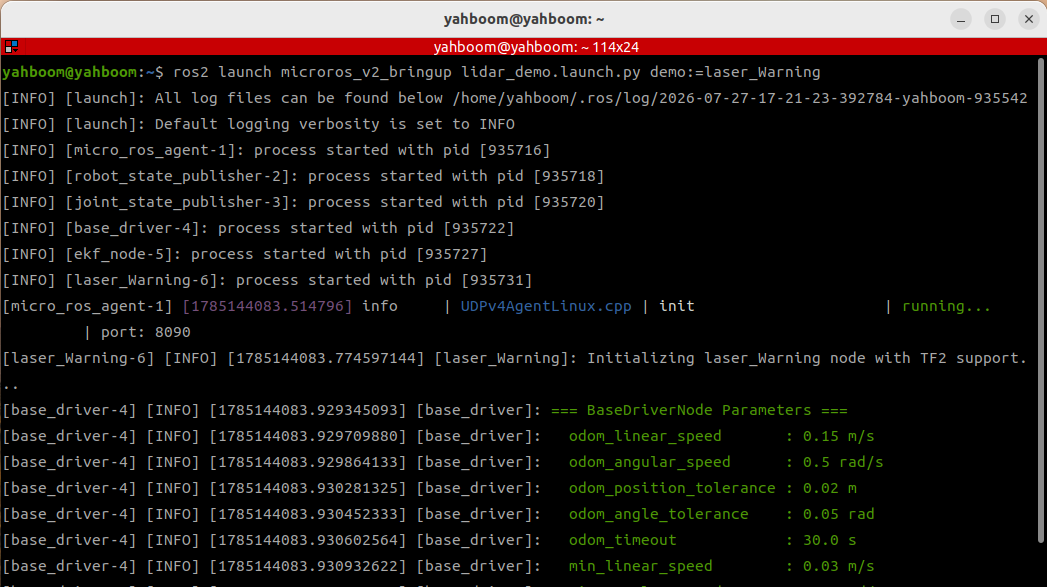Click the "0.05 rad" value

click(839, 515)
